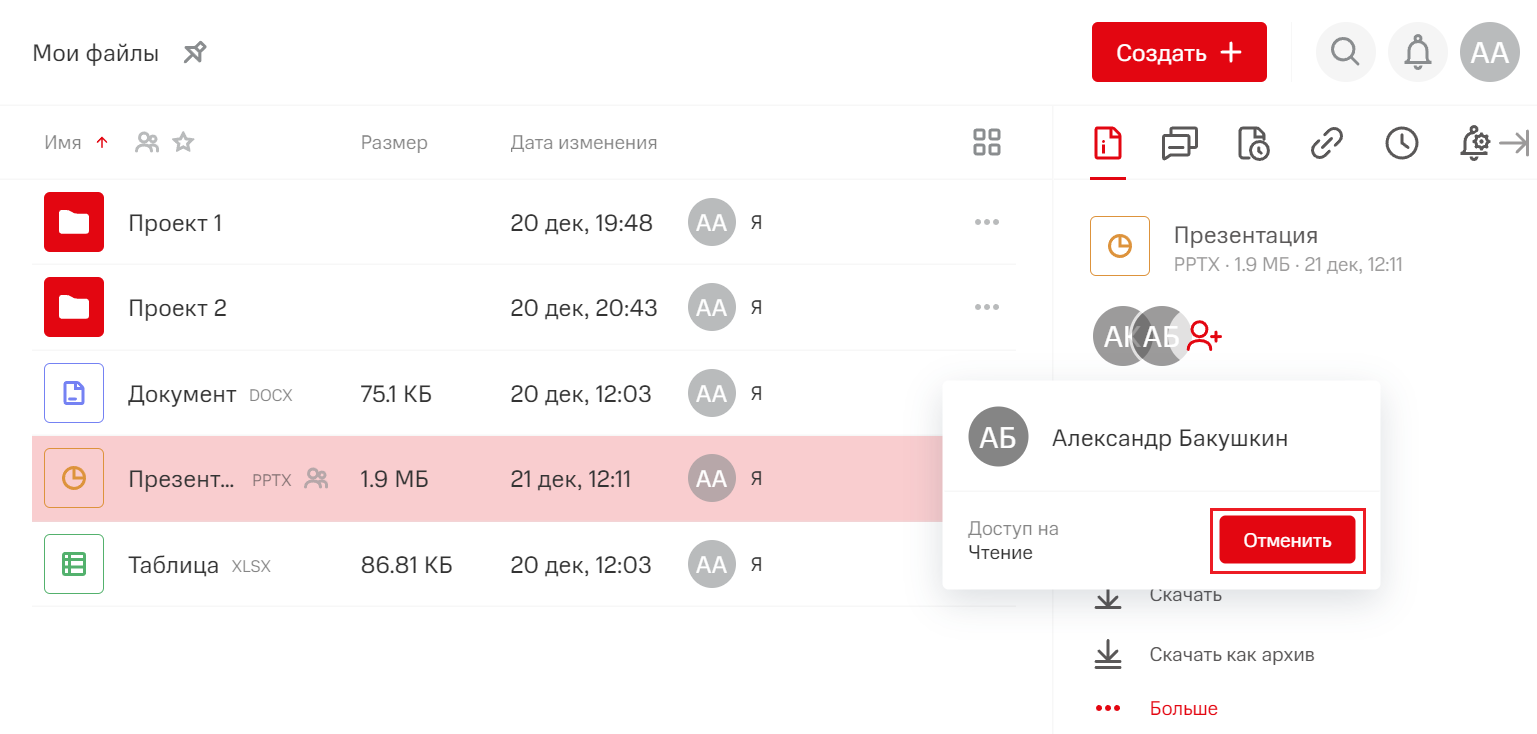1537x734 pixels.
Task: Select the Таблица XLSX file
Action: pos(173,565)
